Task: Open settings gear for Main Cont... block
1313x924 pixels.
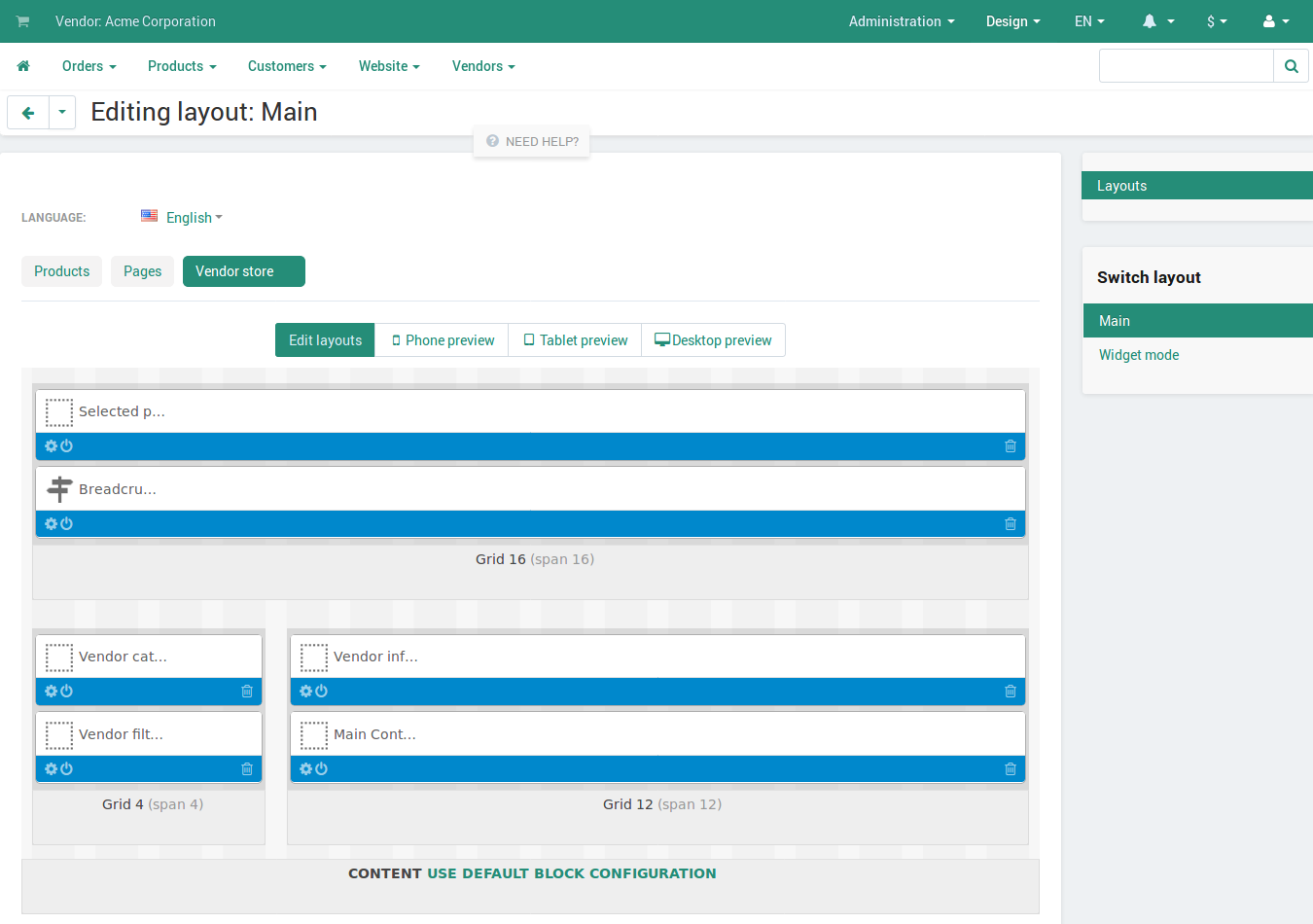Action: 305,769
